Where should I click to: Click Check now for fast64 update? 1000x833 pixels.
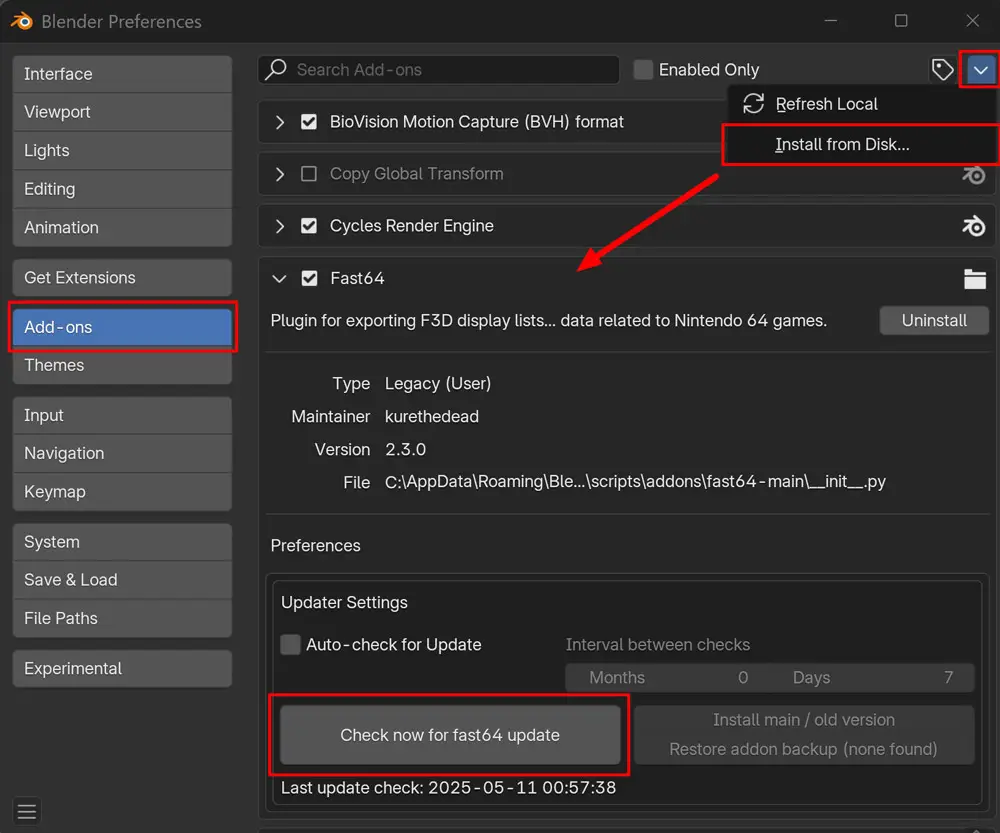point(450,735)
